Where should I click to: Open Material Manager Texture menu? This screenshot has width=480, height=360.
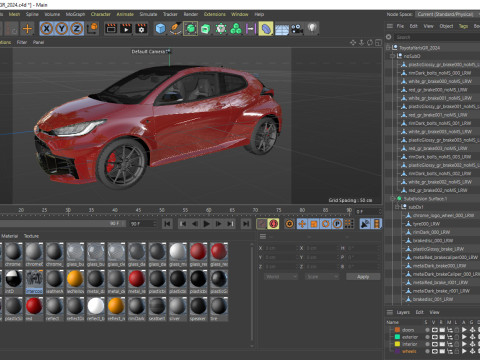[x=31, y=236]
